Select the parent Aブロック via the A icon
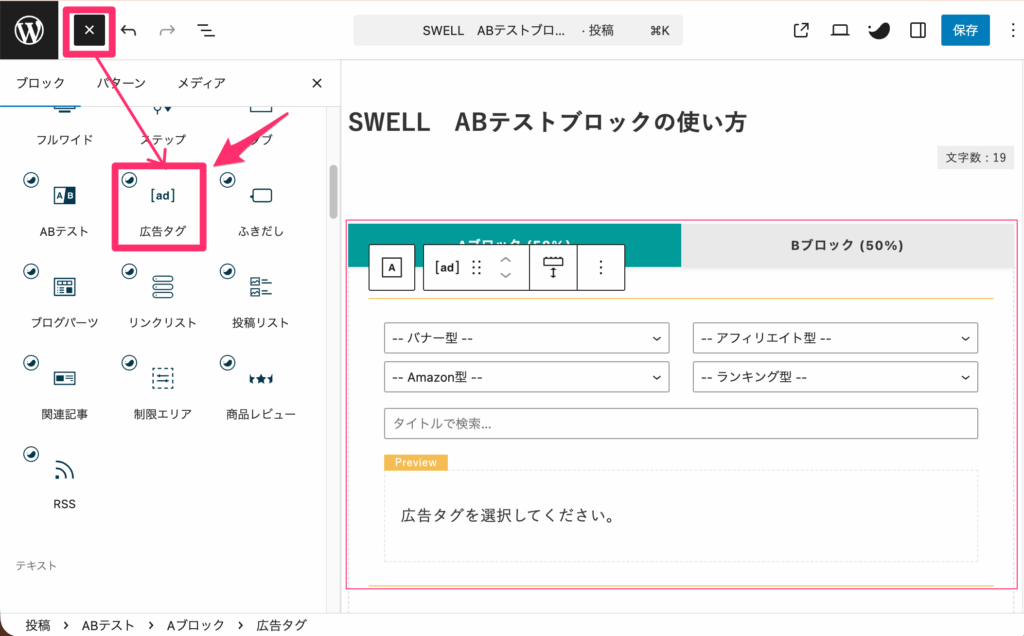 click(391, 267)
